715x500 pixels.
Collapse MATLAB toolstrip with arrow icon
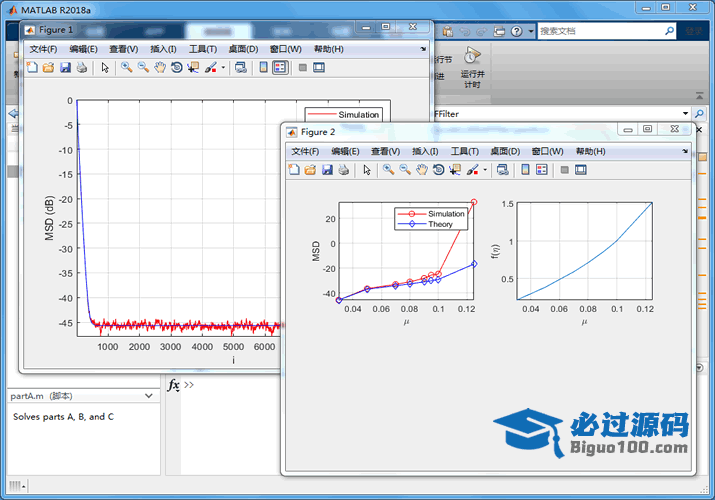click(x=699, y=96)
